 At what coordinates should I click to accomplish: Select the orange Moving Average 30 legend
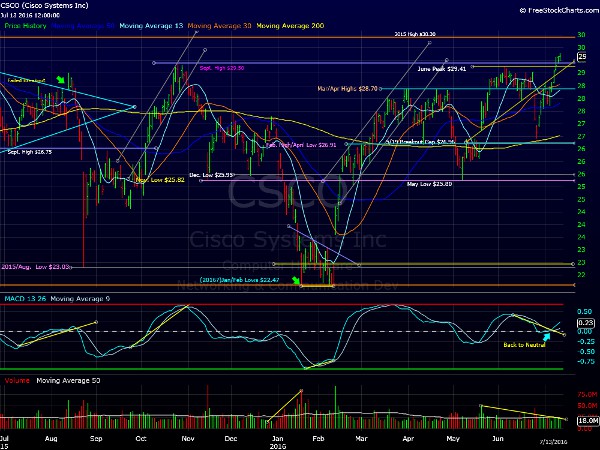click(219, 26)
